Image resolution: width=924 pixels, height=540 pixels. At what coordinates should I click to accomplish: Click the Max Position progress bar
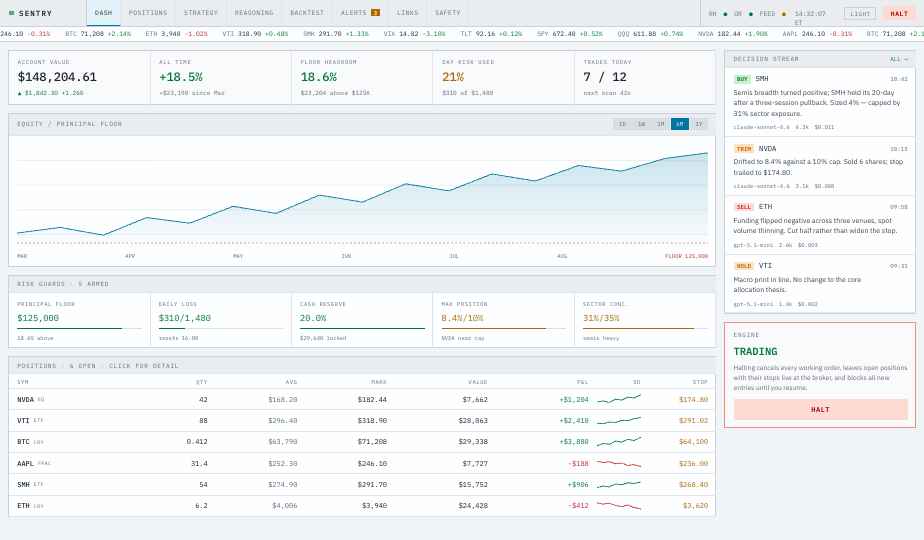point(504,328)
